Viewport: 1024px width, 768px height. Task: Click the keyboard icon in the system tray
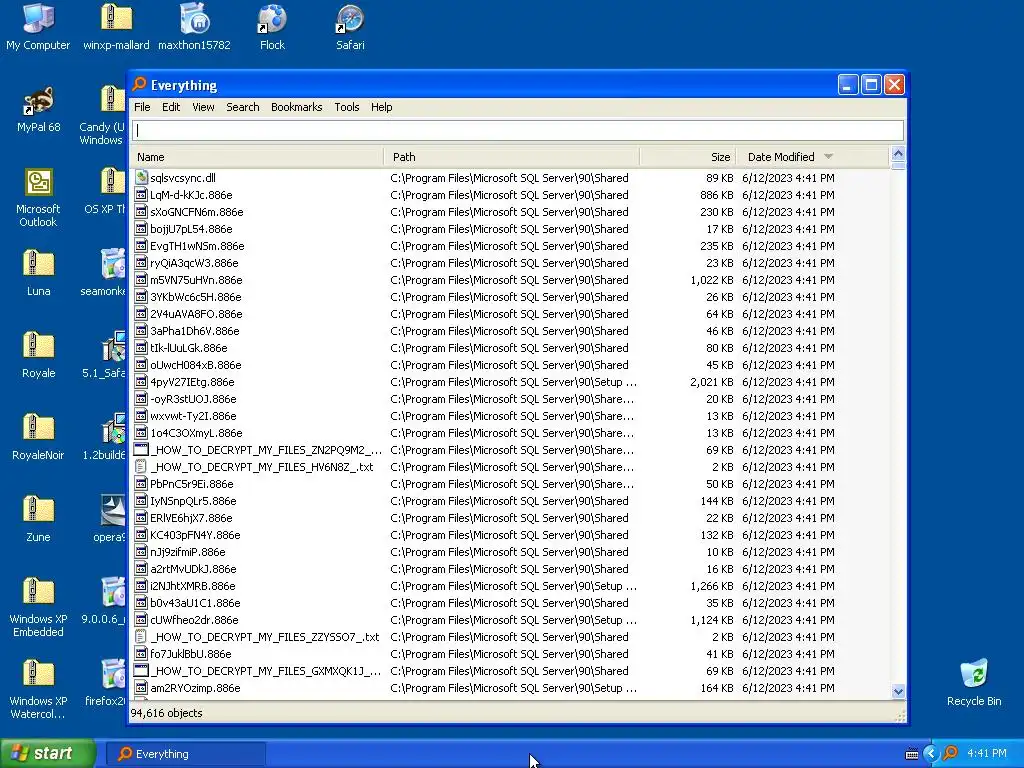pyautogui.click(x=912, y=754)
